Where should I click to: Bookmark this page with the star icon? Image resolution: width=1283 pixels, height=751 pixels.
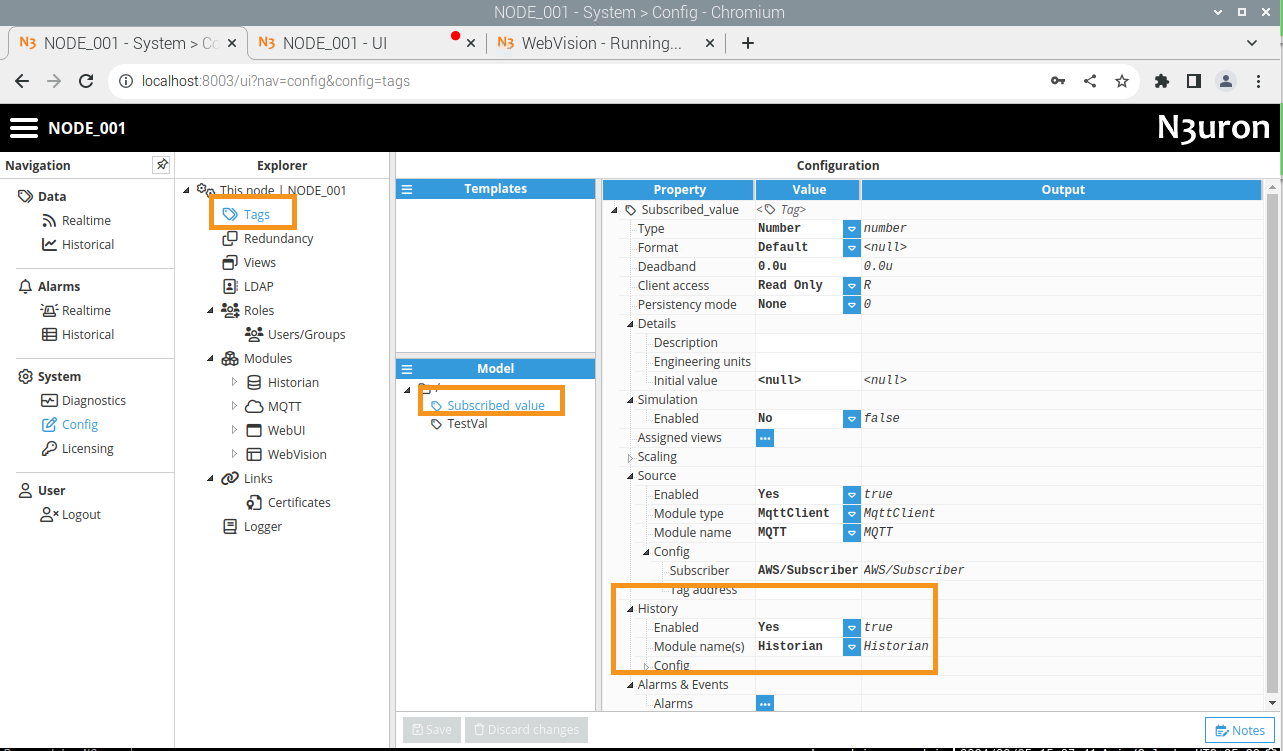point(1122,81)
